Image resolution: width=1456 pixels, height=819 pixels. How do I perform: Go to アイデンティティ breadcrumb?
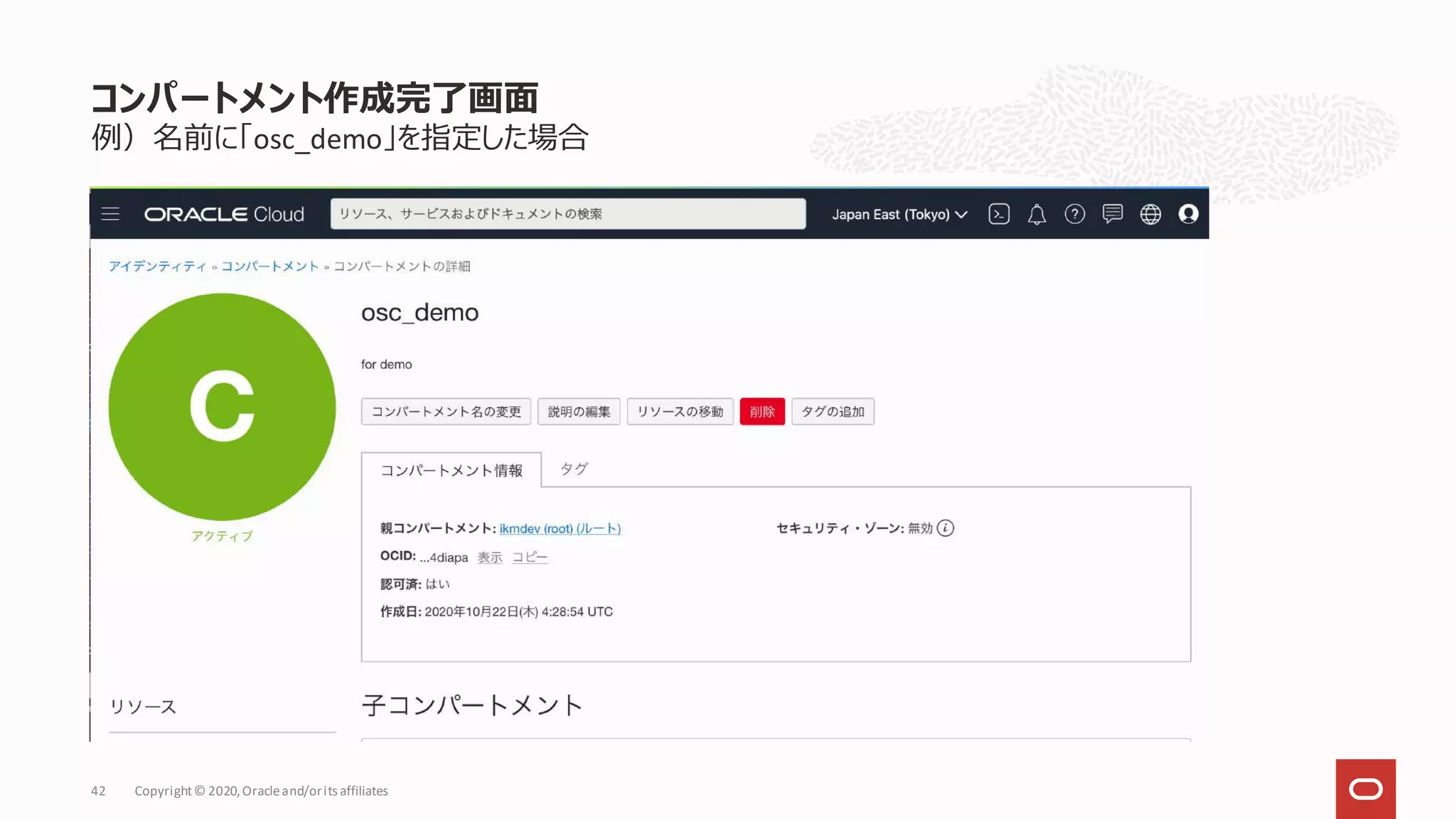(157, 267)
